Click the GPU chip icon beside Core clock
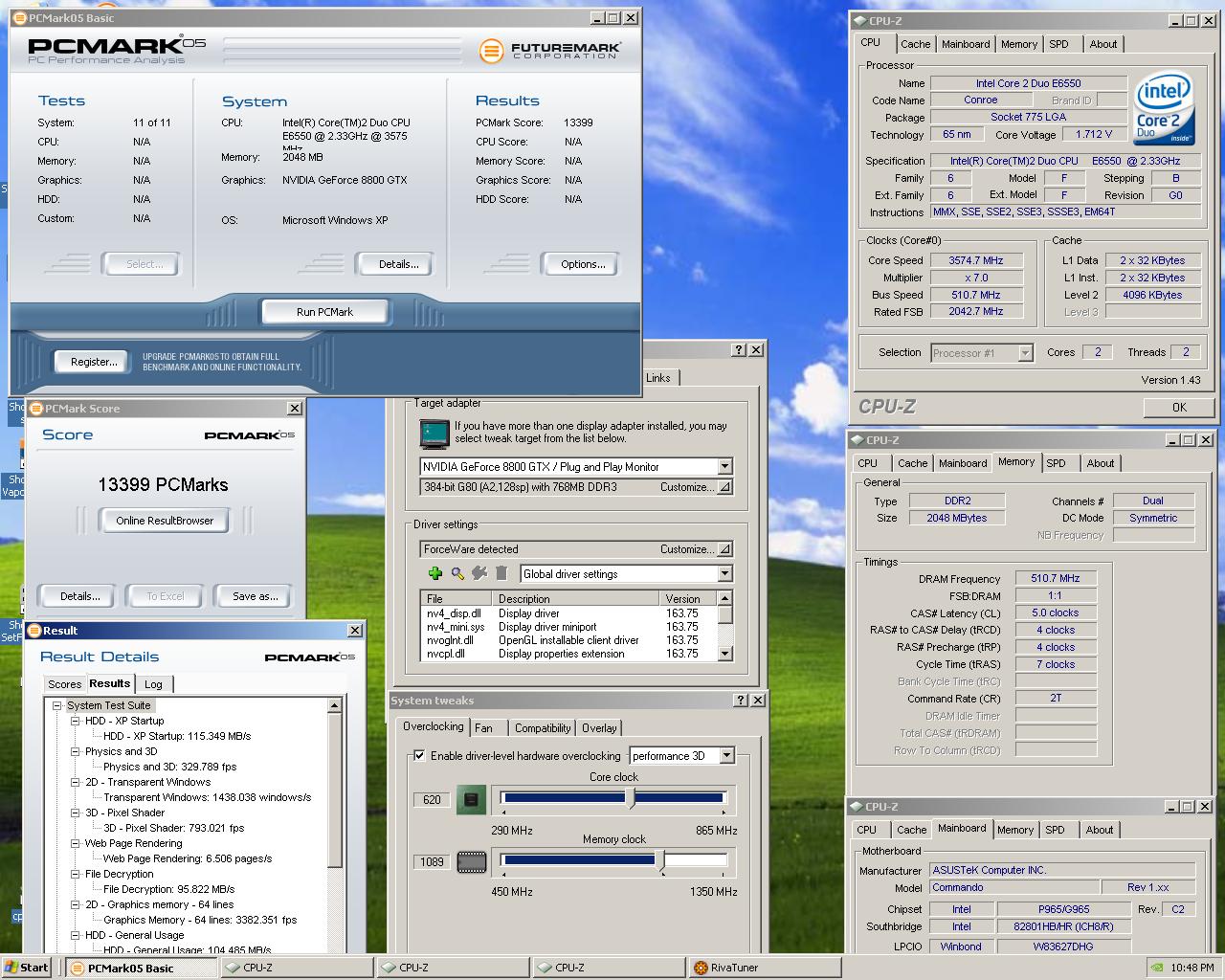 point(471,799)
